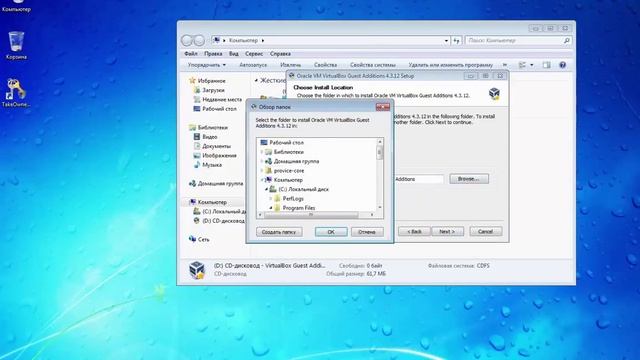Collapse the Жесткие диски group header arrow
The image size is (640, 360).
[x=256, y=80]
